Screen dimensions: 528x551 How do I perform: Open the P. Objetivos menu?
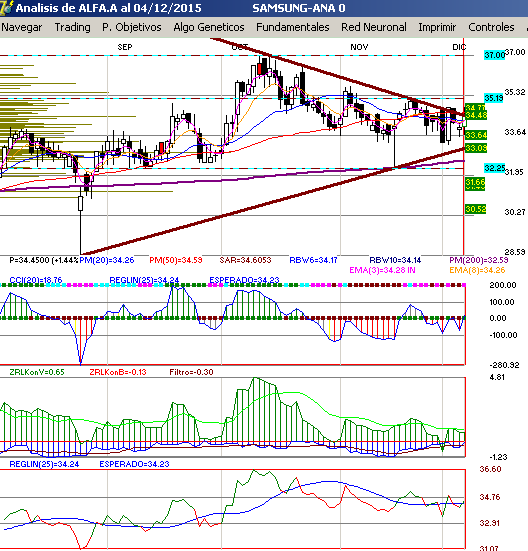pos(132,27)
